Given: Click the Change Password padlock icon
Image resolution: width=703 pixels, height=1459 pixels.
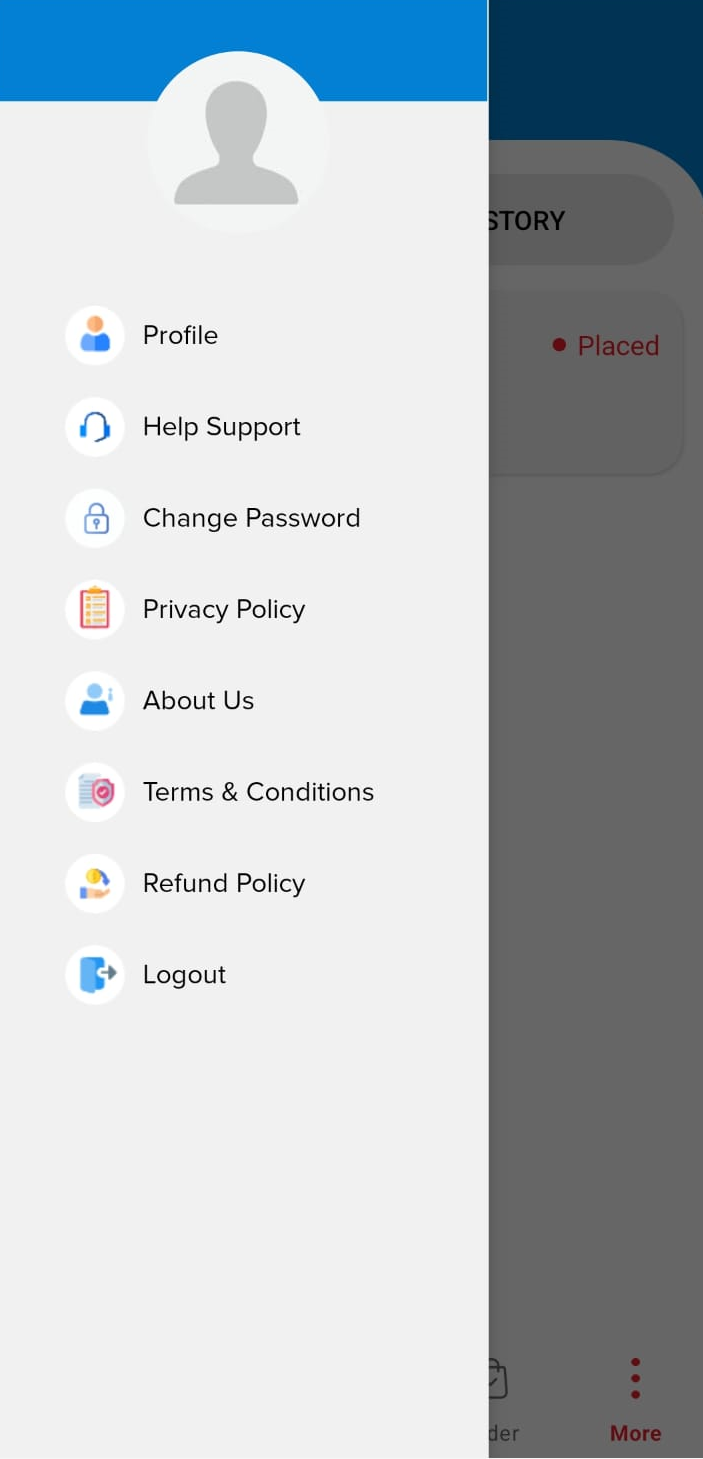Looking at the screenshot, I should pyautogui.click(x=95, y=518).
